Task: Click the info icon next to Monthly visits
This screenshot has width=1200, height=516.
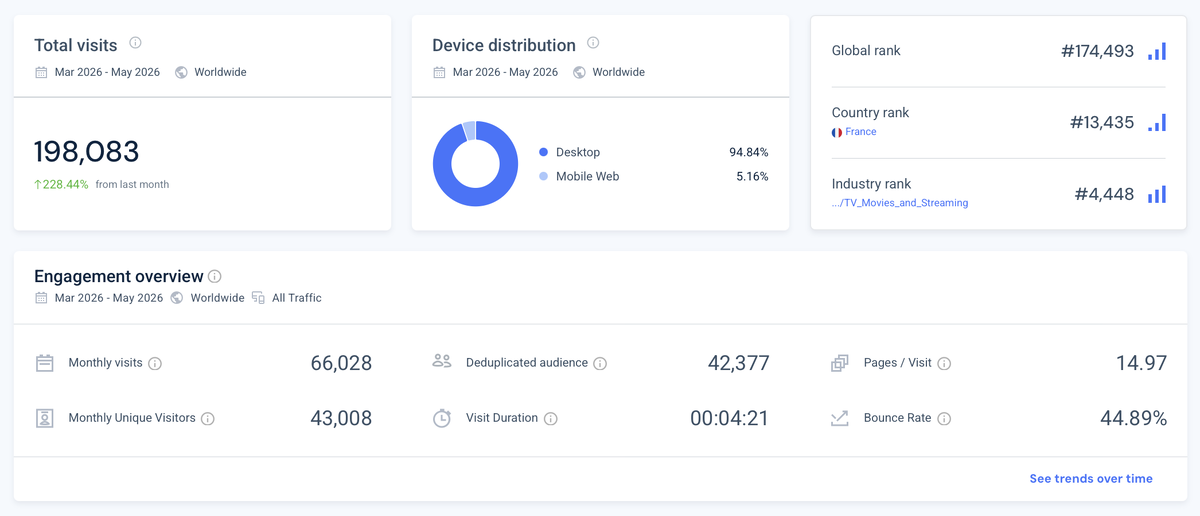Action: (155, 364)
